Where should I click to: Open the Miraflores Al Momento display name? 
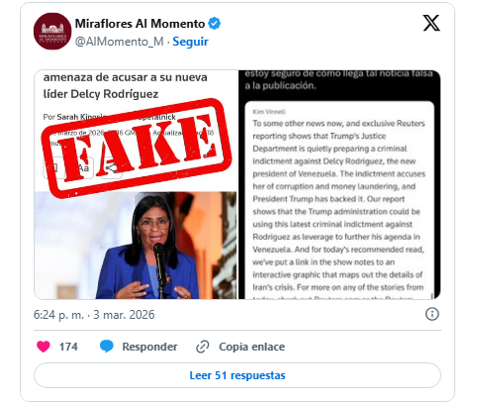click(140, 24)
